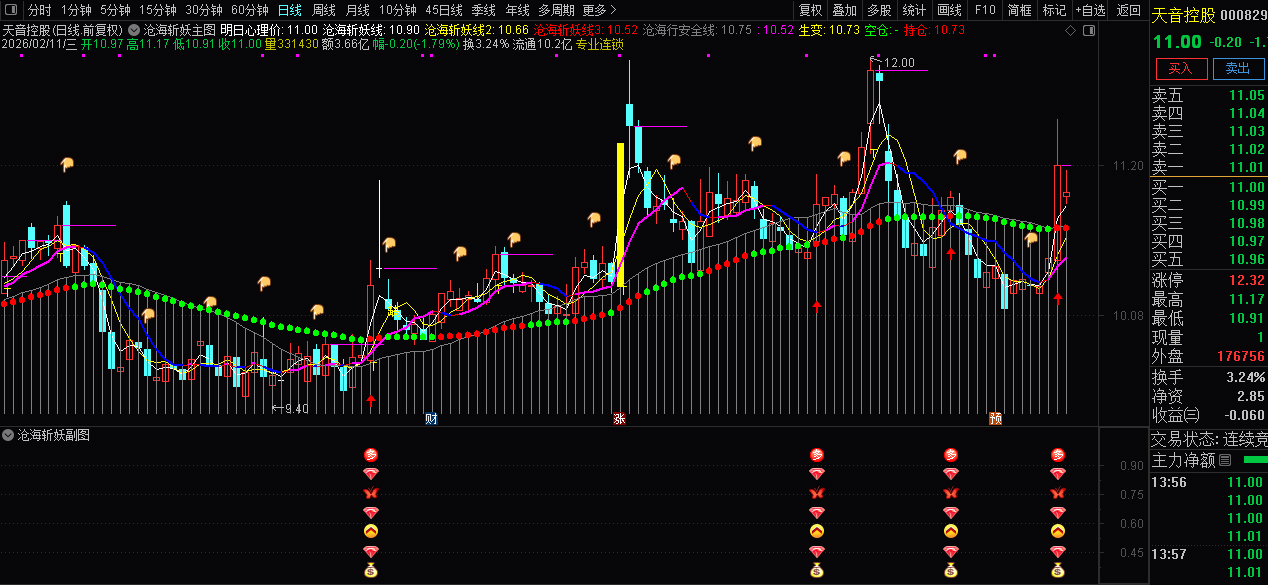Screen dimensions: 1268x585
Task: Click butterfly icon in leftmost sub-chart signal column
Action: pos(371,493)
